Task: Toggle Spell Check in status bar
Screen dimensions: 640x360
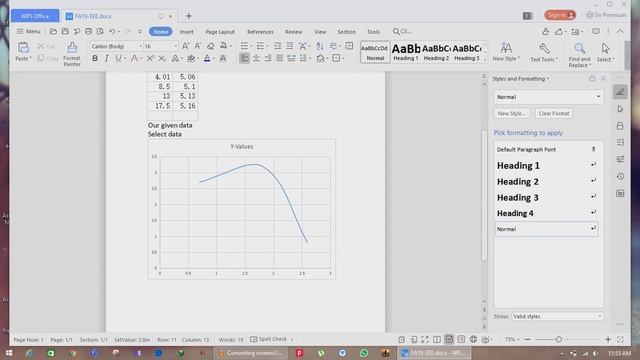Action: [x=269, y=339]
